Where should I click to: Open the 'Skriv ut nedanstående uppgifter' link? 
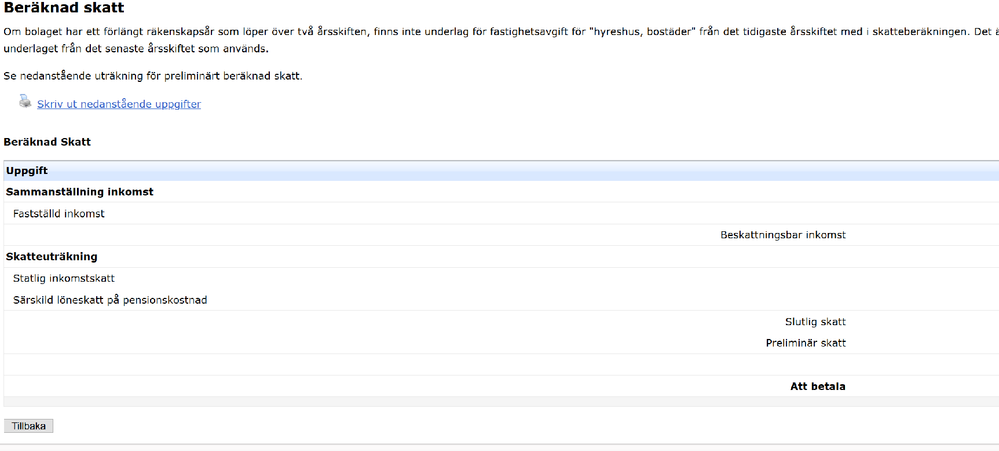tap(119, 104)
